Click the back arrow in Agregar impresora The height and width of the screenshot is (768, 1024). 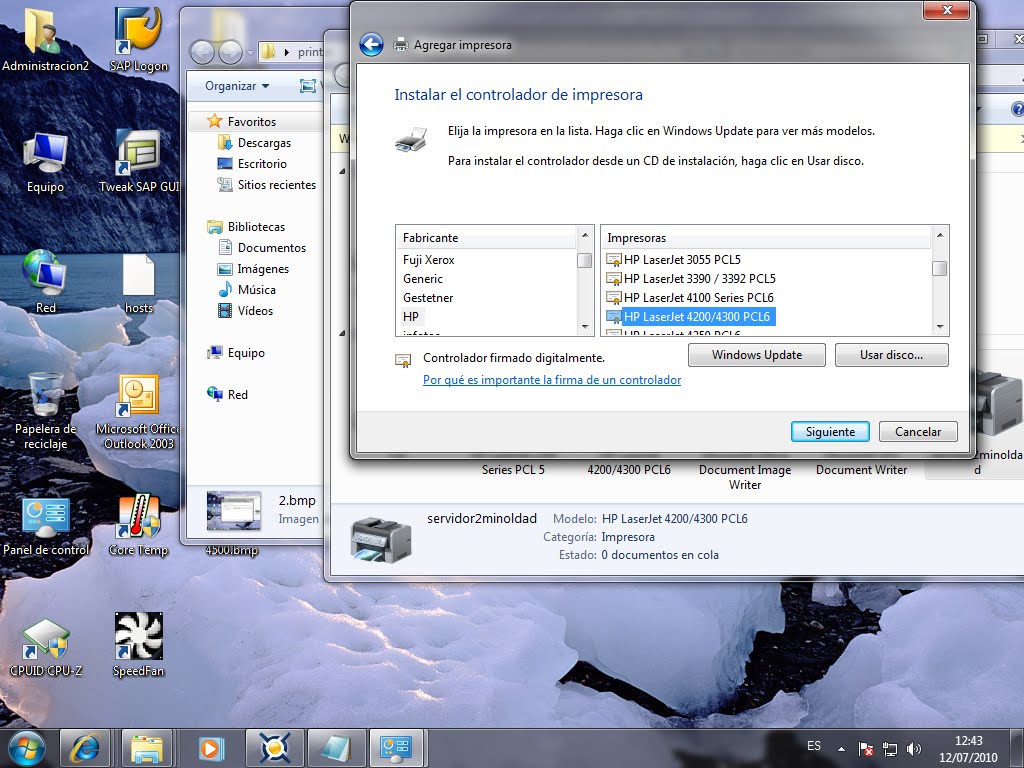coord(370,44)
